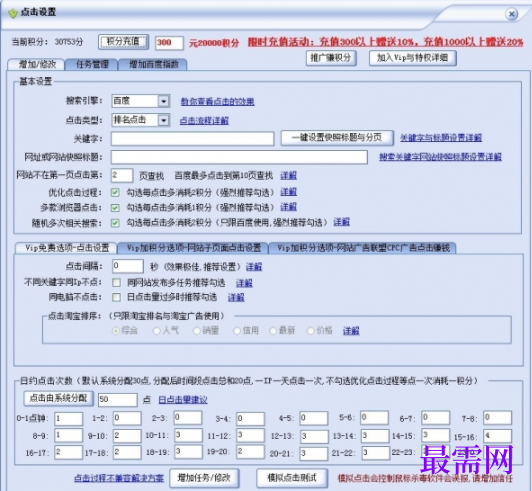Open 详解 link in the 同电脑不点击 row
532x491 pixels.
(236, 298)
